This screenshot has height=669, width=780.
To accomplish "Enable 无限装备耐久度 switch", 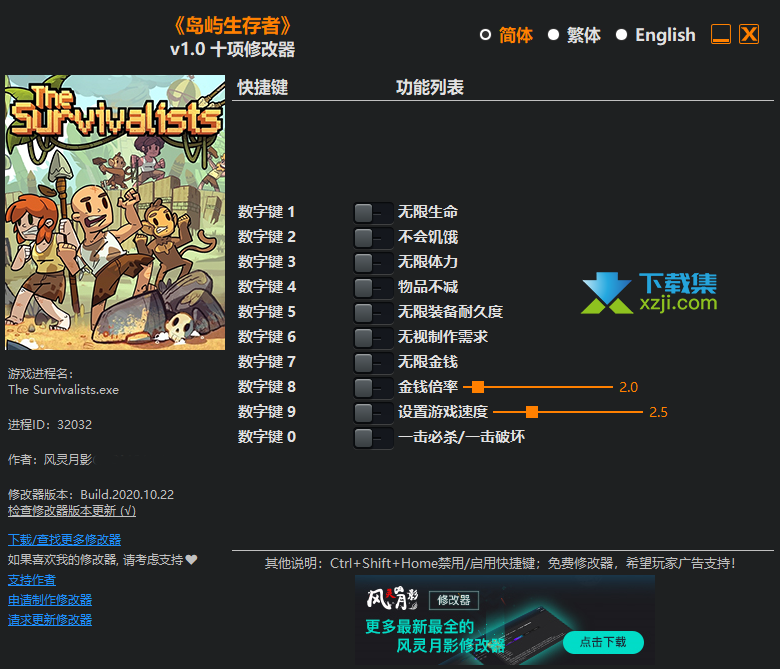I will pyautogui.click(x=373, y=313).
